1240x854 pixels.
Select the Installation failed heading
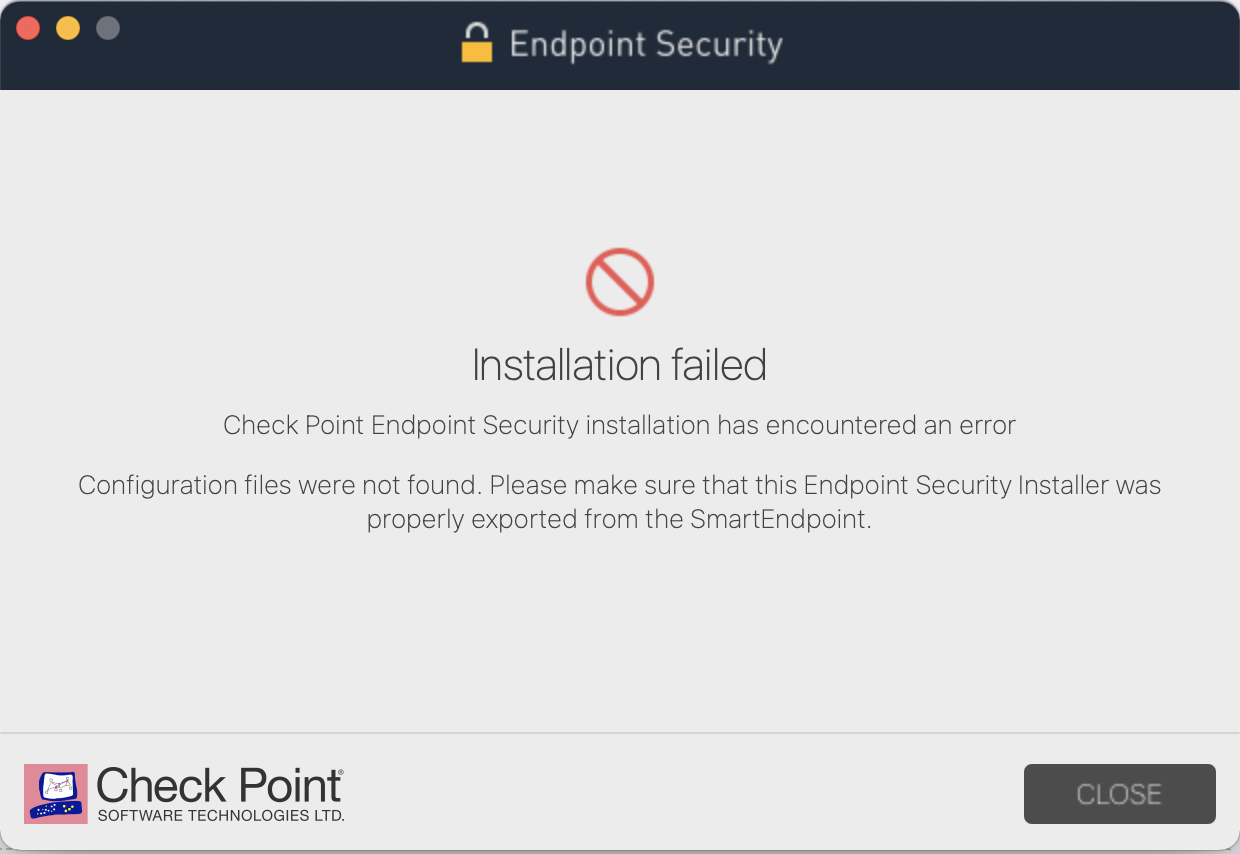[x=619, y=364]
